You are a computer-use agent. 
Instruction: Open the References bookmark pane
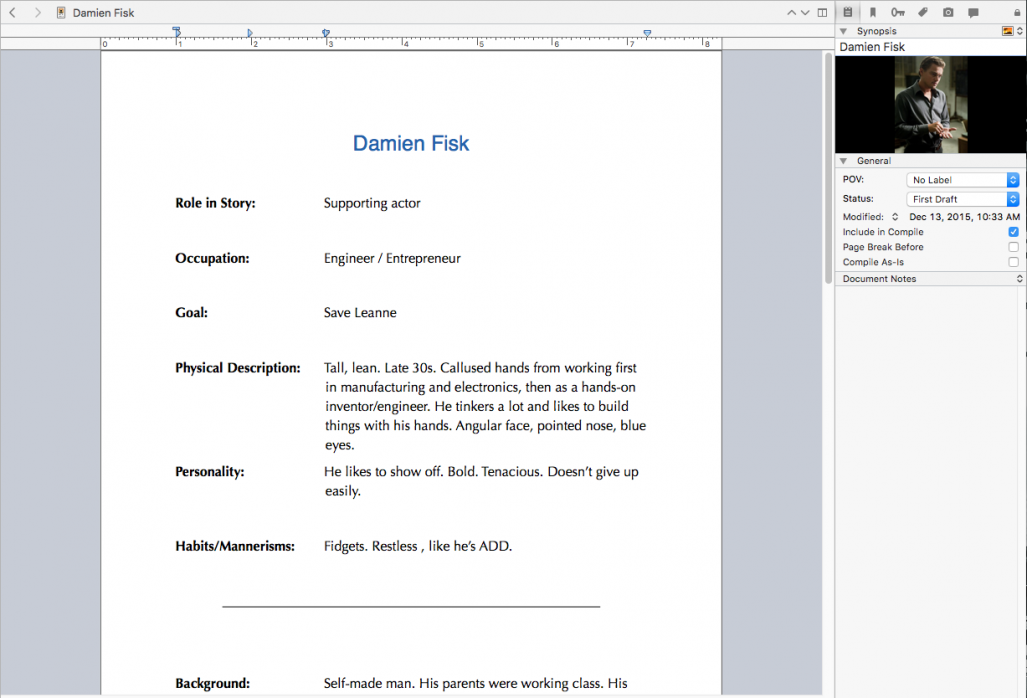pyautogui.click(x=872, y=12)
